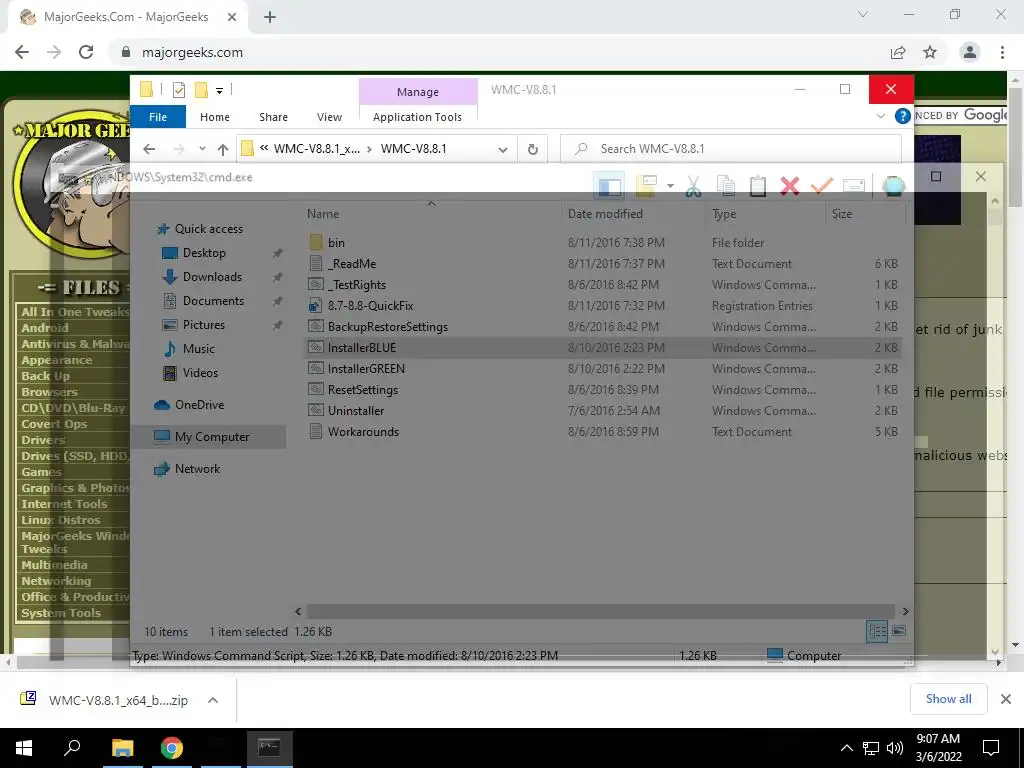Image resolution: width=1024 pixels, height=768 pixels.
Task: Select the Workarounds text document
Action: pos(363,432)
